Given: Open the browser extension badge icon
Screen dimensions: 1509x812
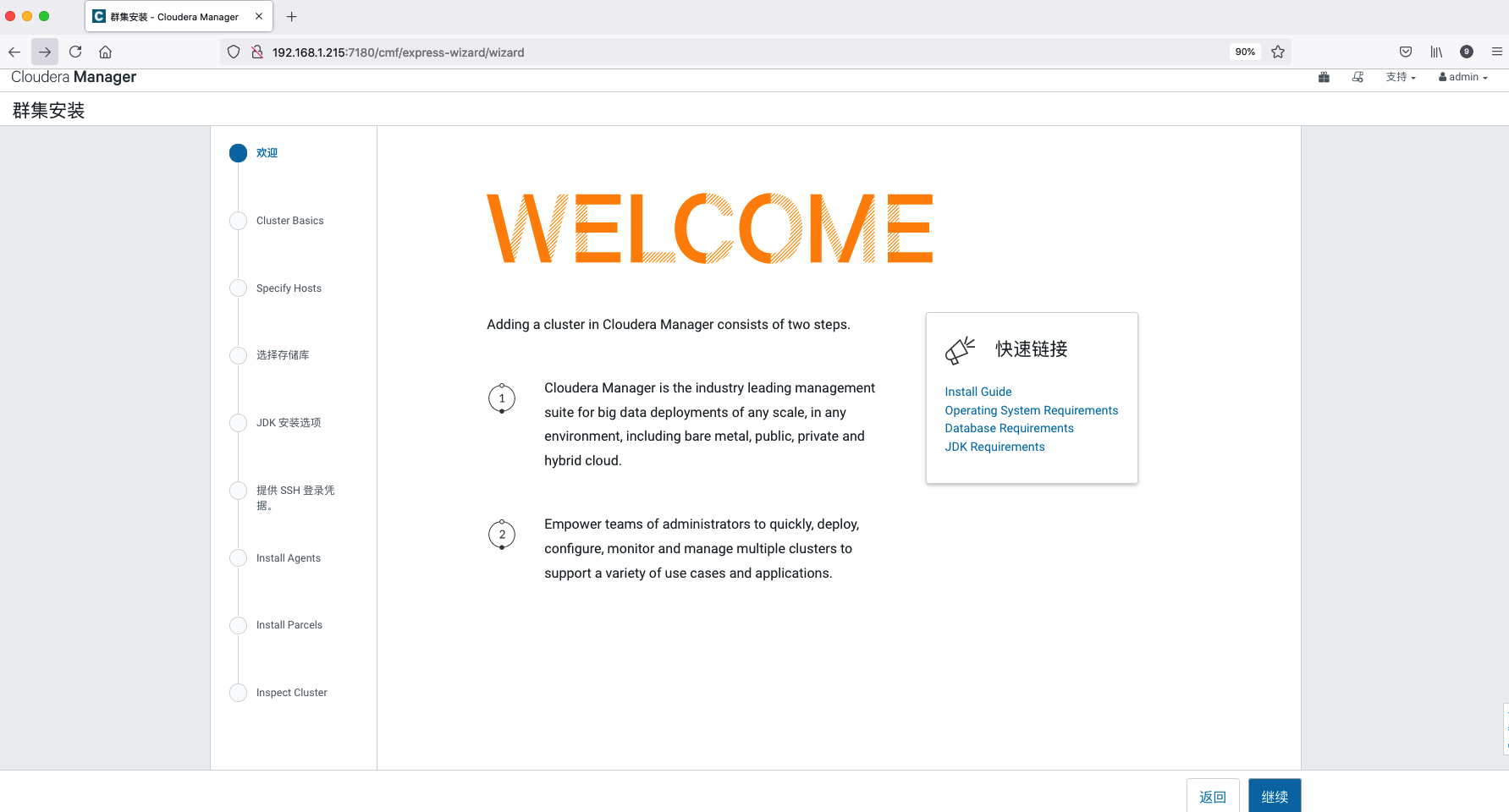Looking at the screenshot, I should pos(1467,52).
